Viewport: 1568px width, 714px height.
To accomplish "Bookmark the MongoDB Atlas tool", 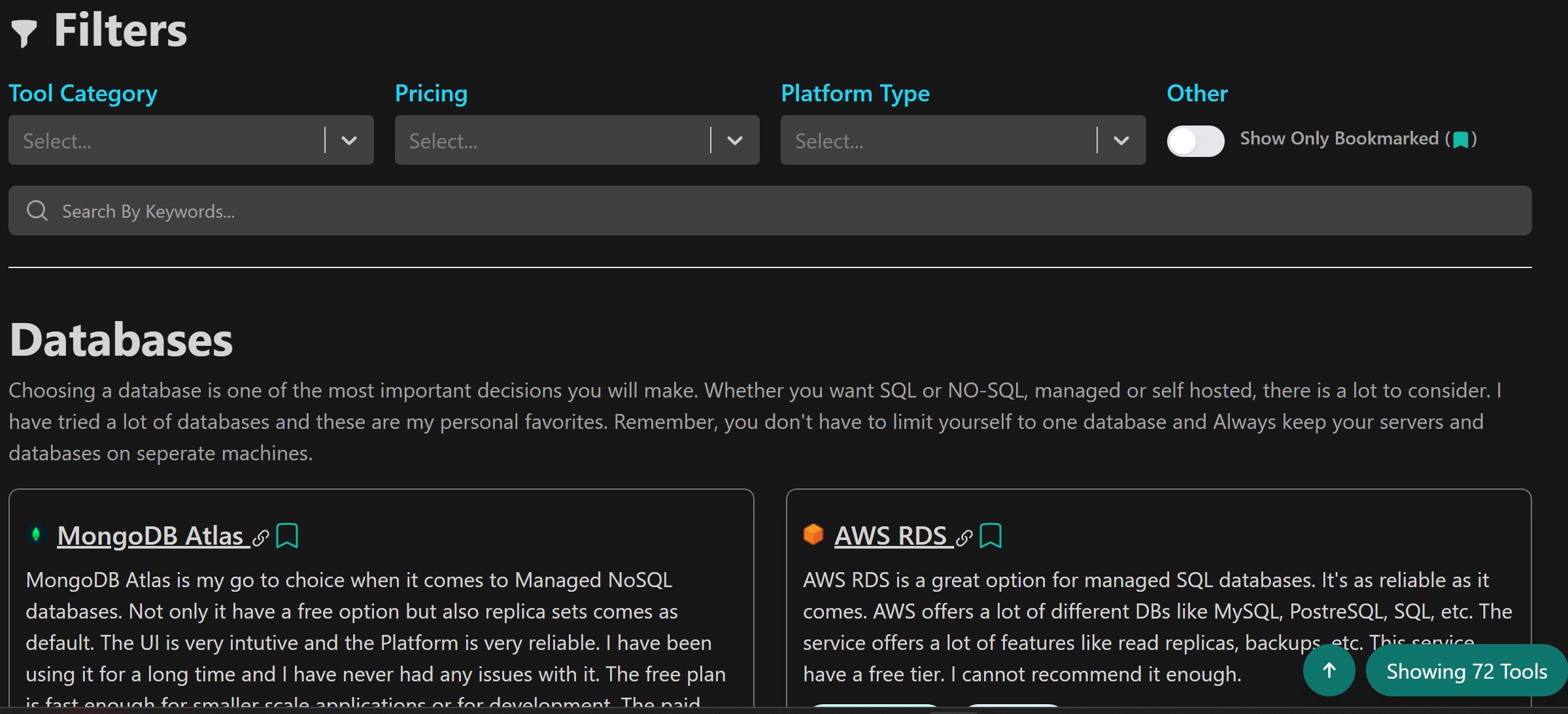I will (x=287, y=535).
